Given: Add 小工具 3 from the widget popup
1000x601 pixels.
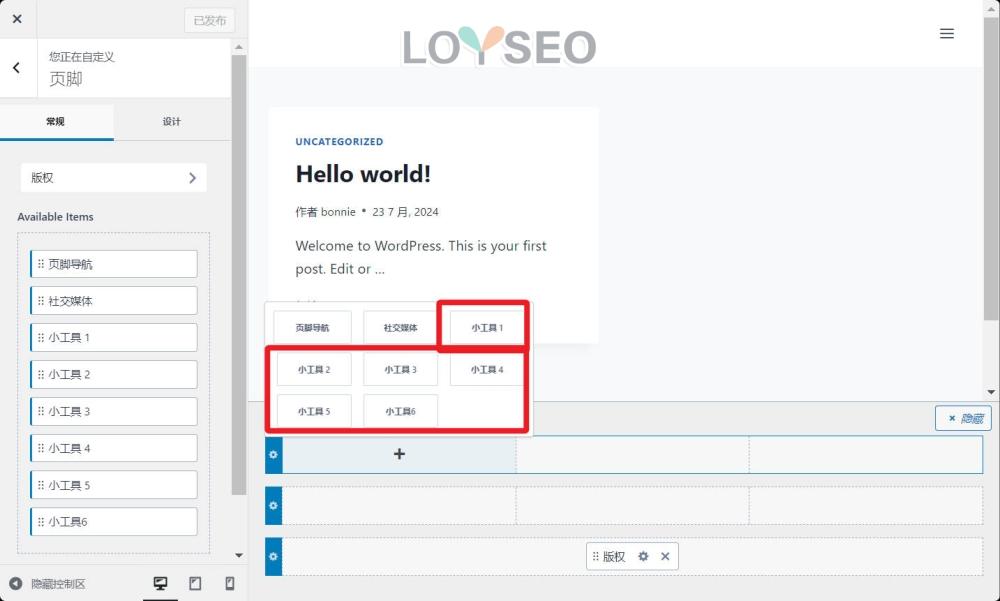Looking at the screenshot, I should pyautogui.click(x=400, y=368).
